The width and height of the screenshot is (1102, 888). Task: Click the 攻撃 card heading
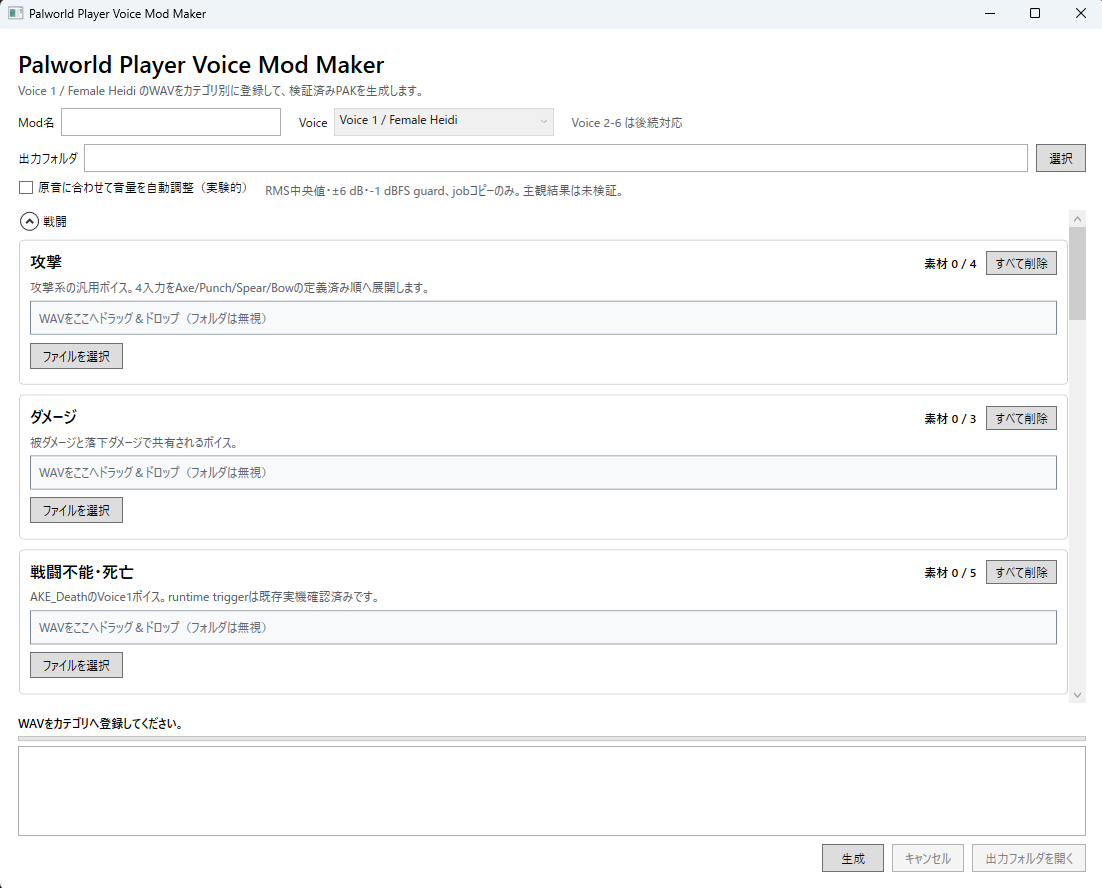click(x=46, y=262)
